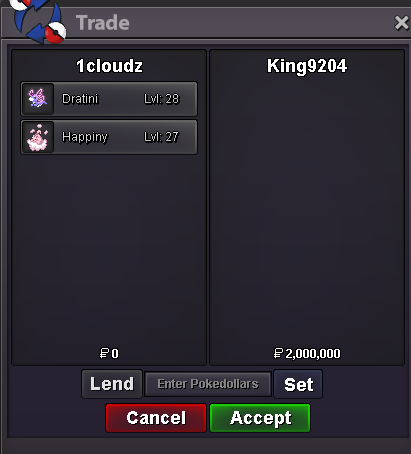Focus the Enter Pokedollars input field
This screenshot has width=411, height=454.
point(208,384)
